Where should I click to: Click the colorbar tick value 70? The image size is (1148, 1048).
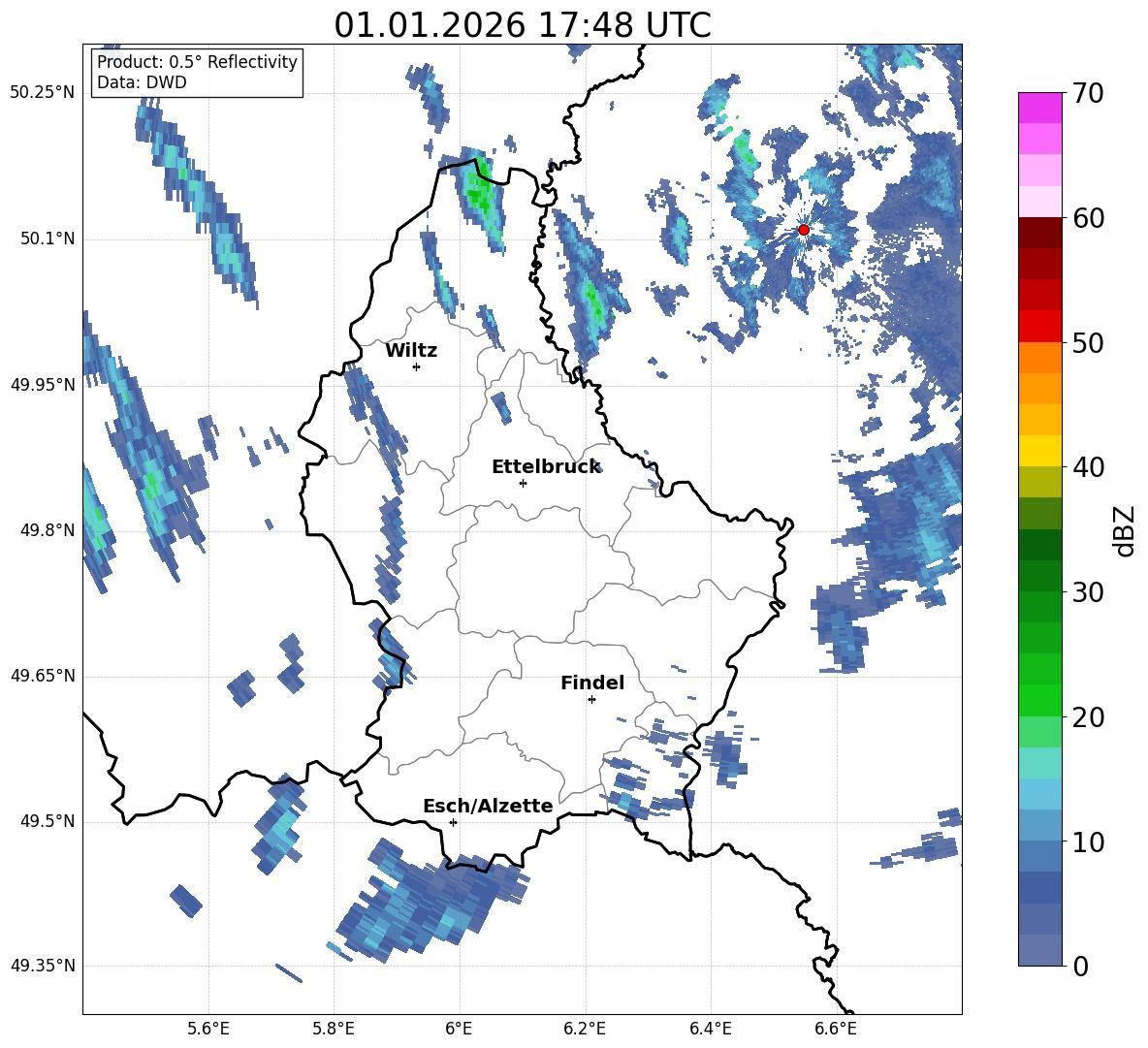(1088, 93)
